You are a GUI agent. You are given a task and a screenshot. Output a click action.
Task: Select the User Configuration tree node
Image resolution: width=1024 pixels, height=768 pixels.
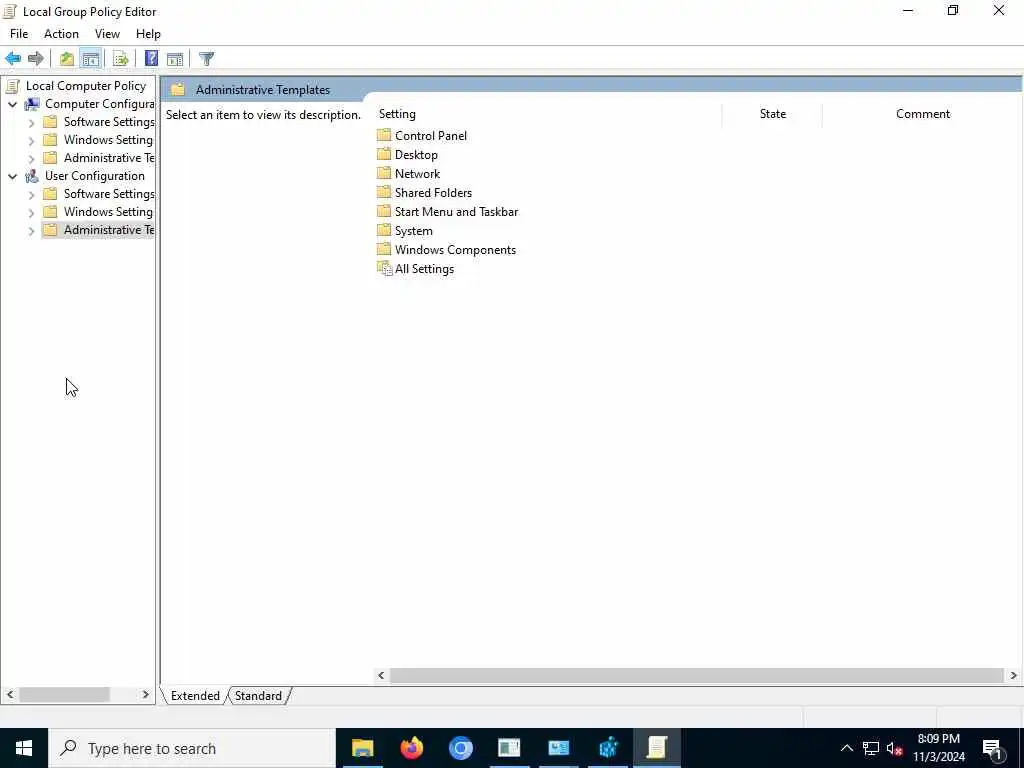click(x=95, y=176)
